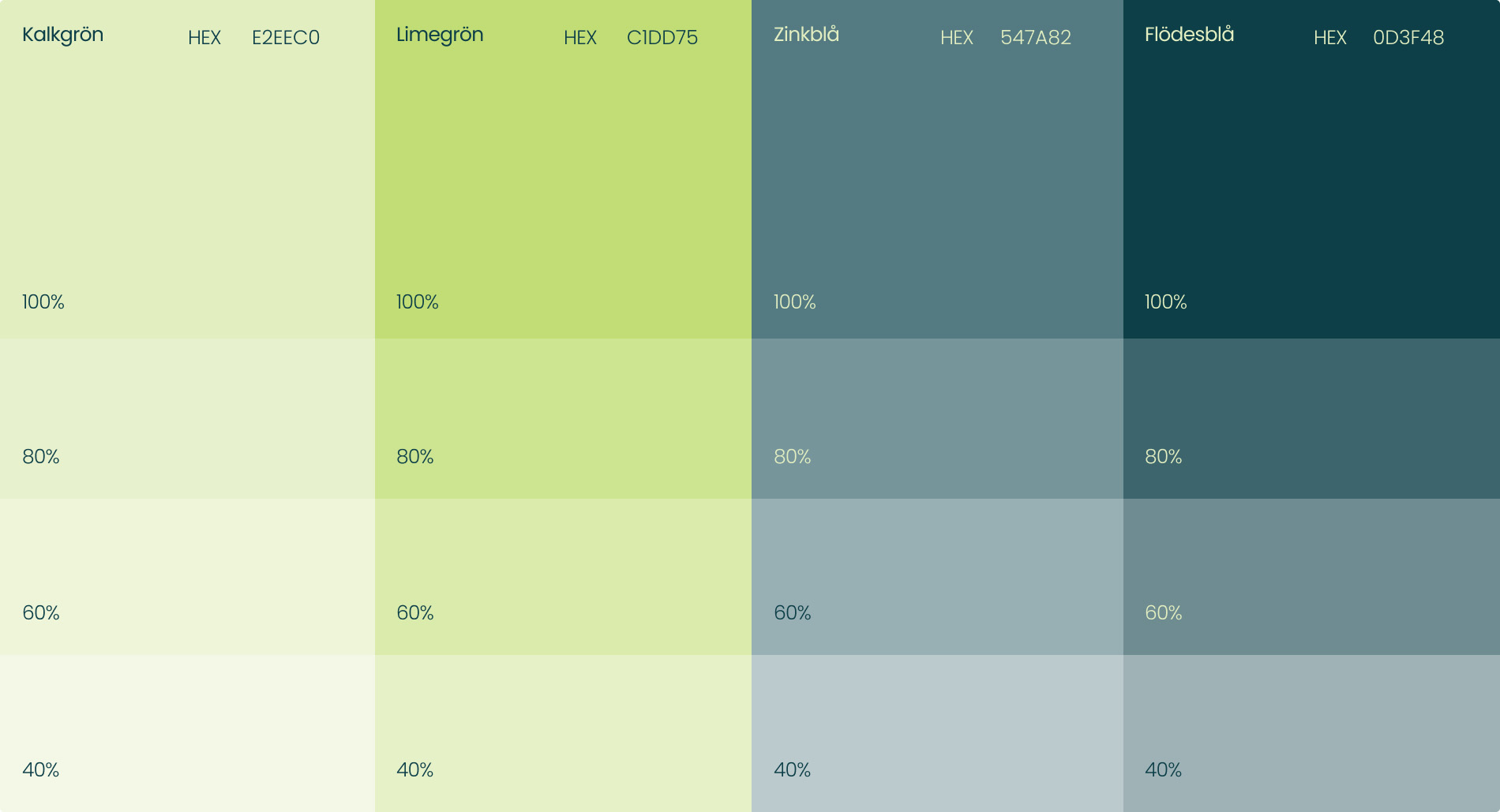This screenshot has height=812, width=1500.
Task: Pick the Flödesblå 60% tint swatch
Action: [x=1311, y=576]
